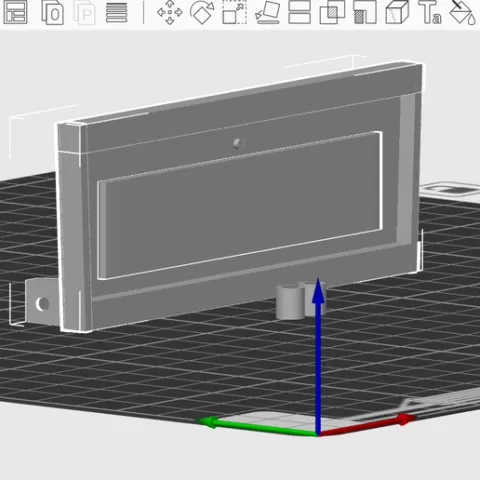Select the mounting bracket with hole

click(43, 302)
